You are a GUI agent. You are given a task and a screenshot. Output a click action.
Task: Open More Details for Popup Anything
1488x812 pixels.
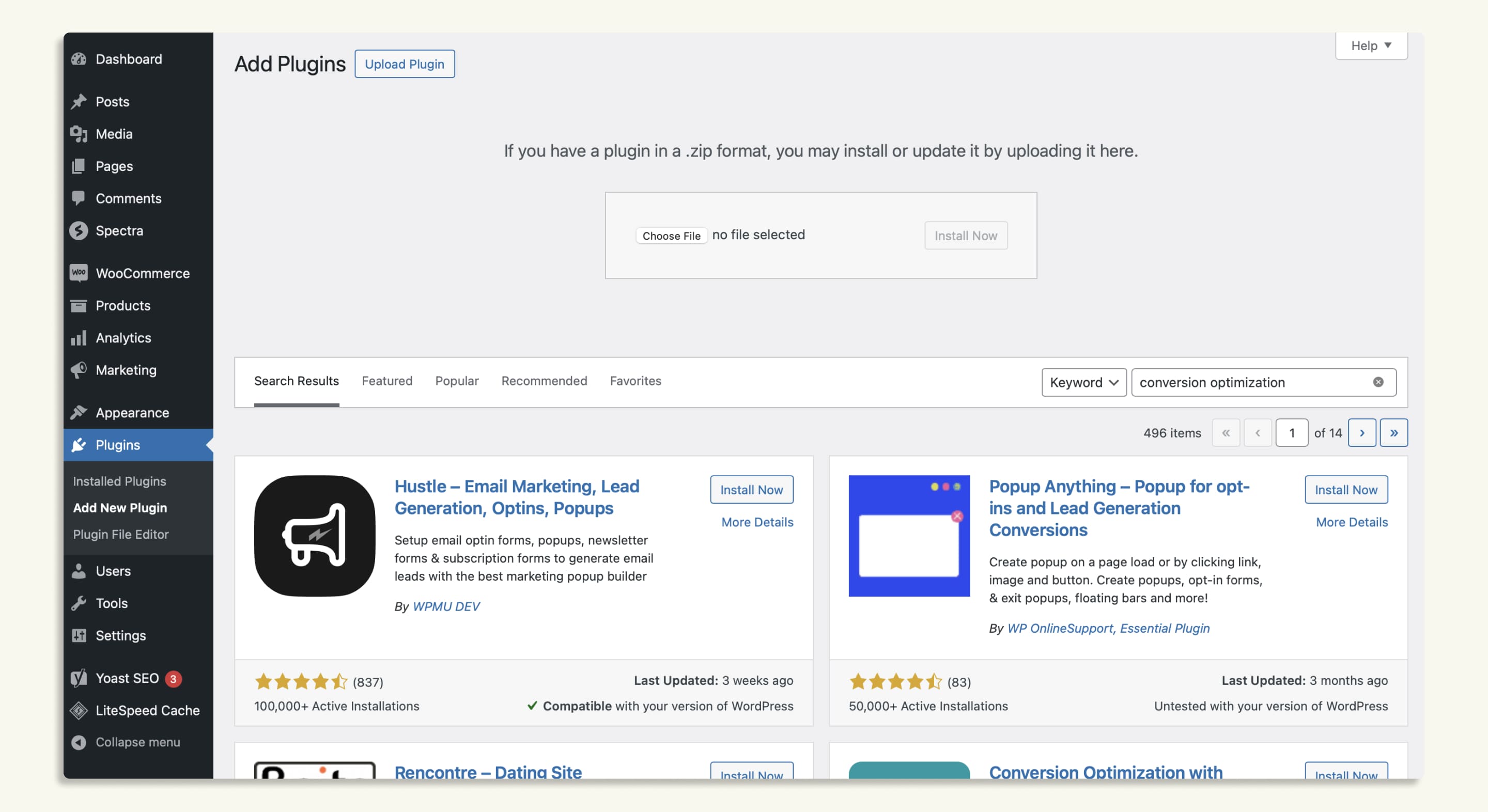1351,522
